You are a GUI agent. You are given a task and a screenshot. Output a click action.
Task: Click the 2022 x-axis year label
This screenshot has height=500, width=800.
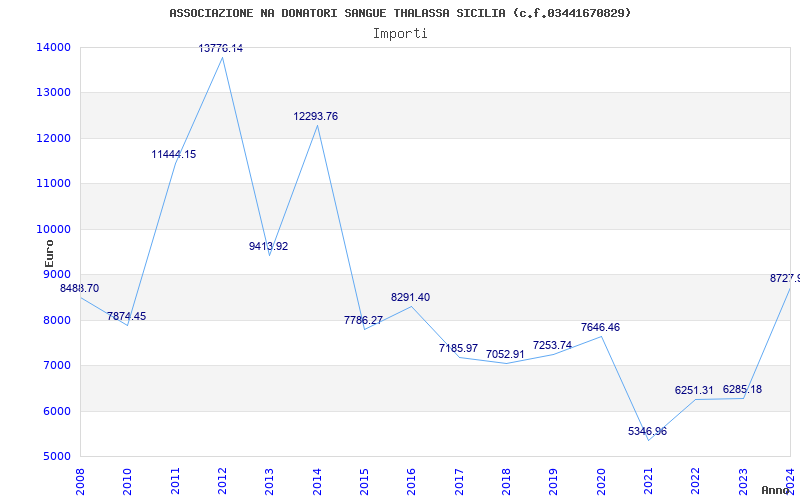pos(696,481)
